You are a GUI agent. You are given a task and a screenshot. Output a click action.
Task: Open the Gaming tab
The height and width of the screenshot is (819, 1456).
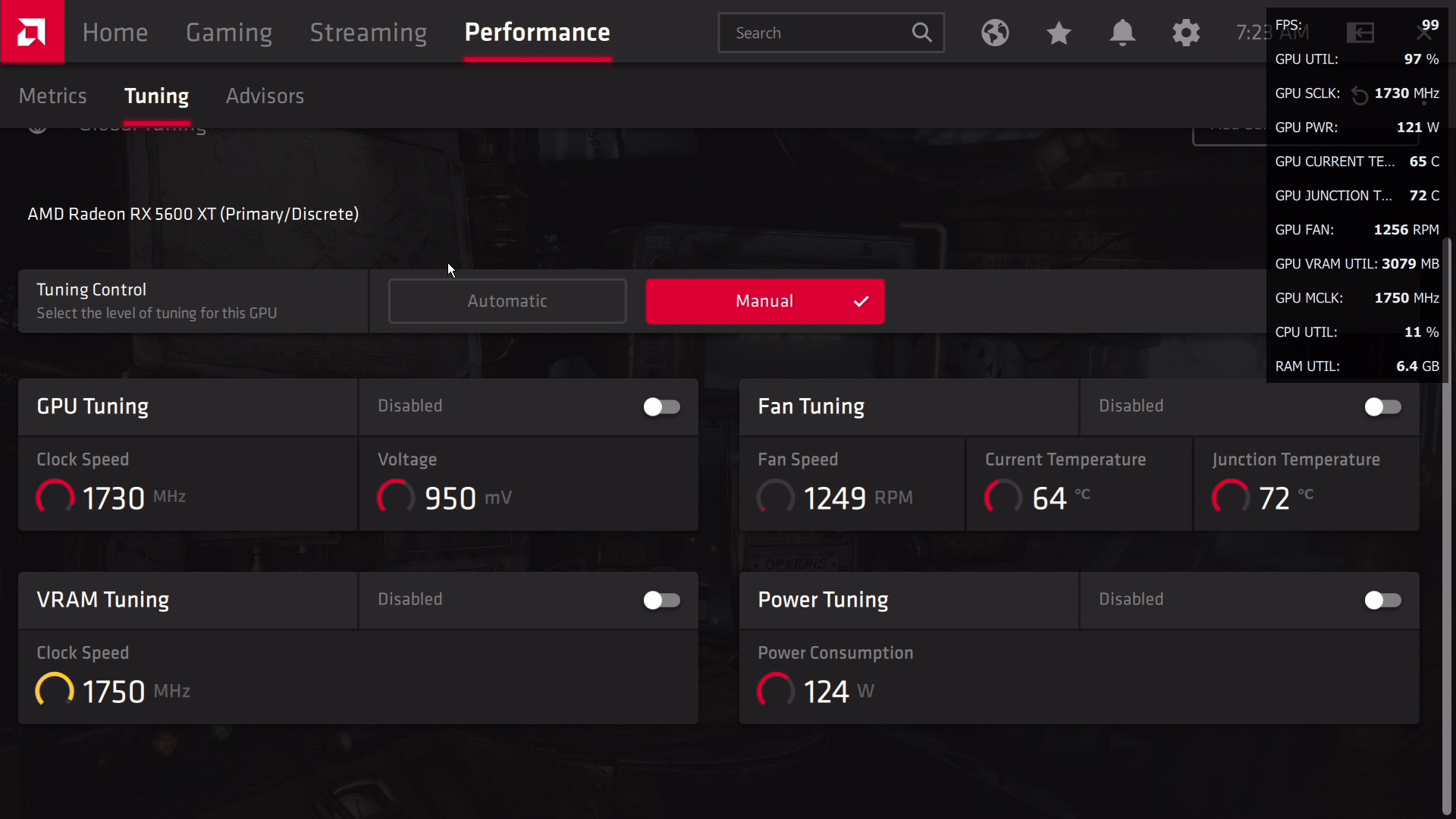click(x=229, y=33)
